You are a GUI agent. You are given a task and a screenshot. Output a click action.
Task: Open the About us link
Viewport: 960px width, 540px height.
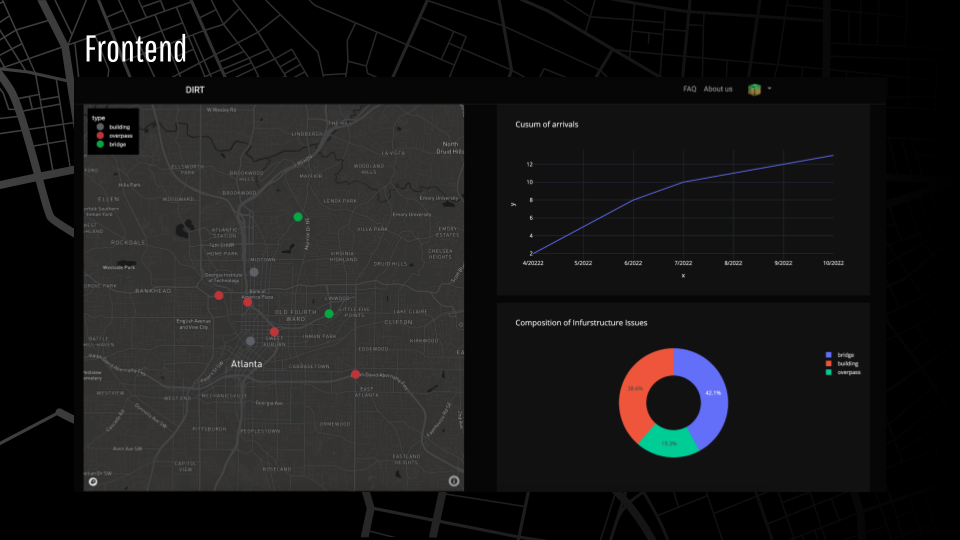coord(718,89)
